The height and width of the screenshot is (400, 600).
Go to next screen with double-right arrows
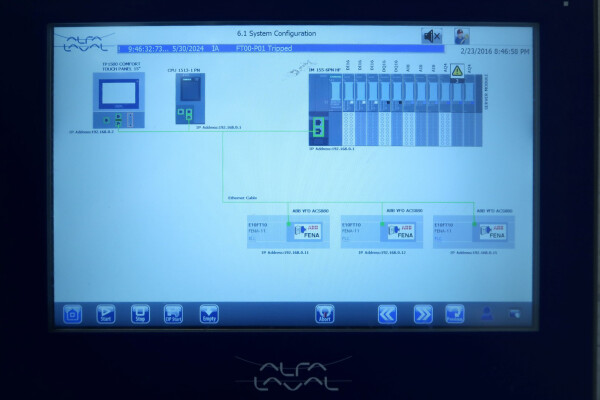coord(423,314)
